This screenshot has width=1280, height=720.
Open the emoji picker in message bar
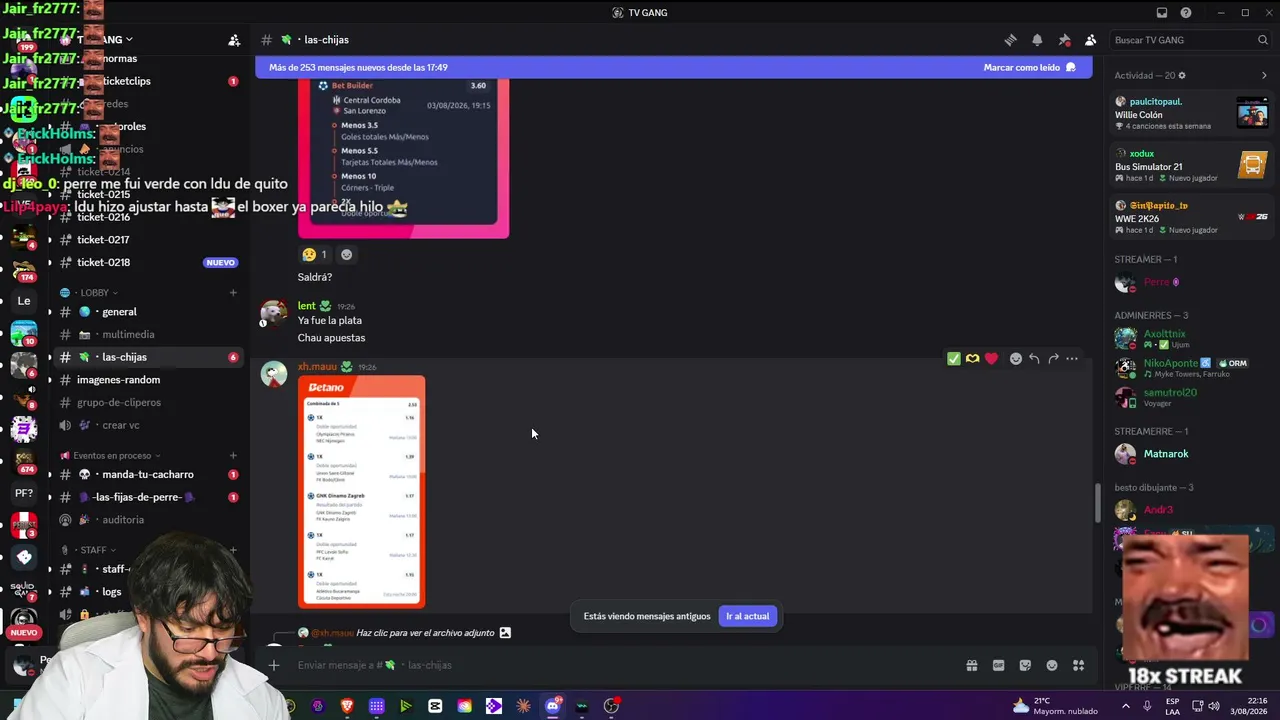(x=1052, y=665)
